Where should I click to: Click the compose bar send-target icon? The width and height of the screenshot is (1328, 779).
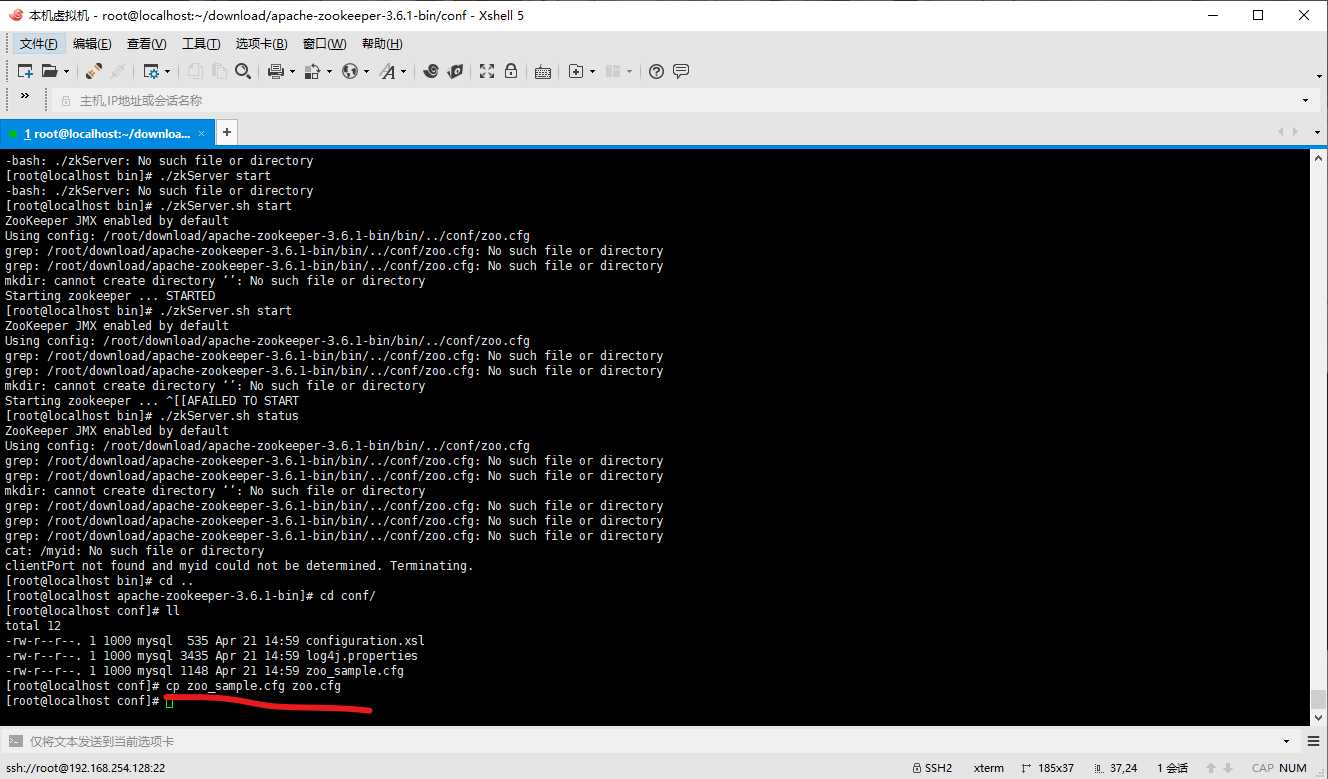point(14,742)
